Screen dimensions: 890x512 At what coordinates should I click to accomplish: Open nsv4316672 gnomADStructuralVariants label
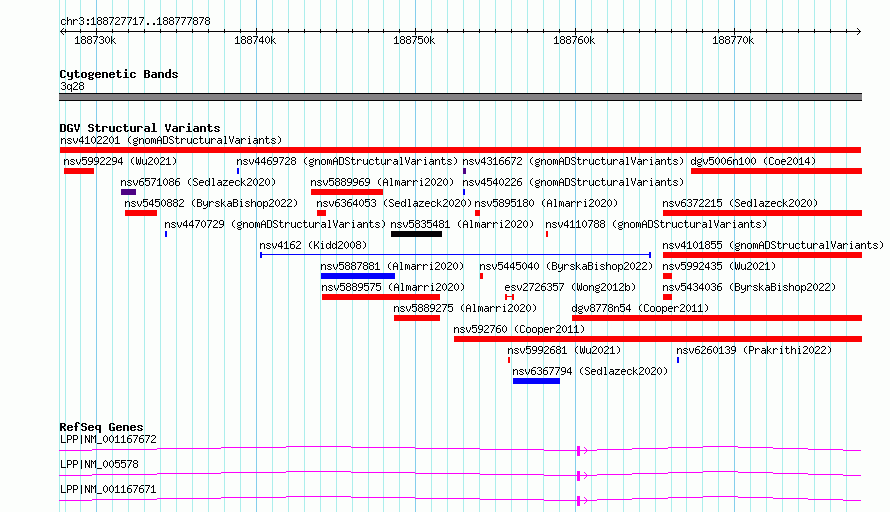573,161
